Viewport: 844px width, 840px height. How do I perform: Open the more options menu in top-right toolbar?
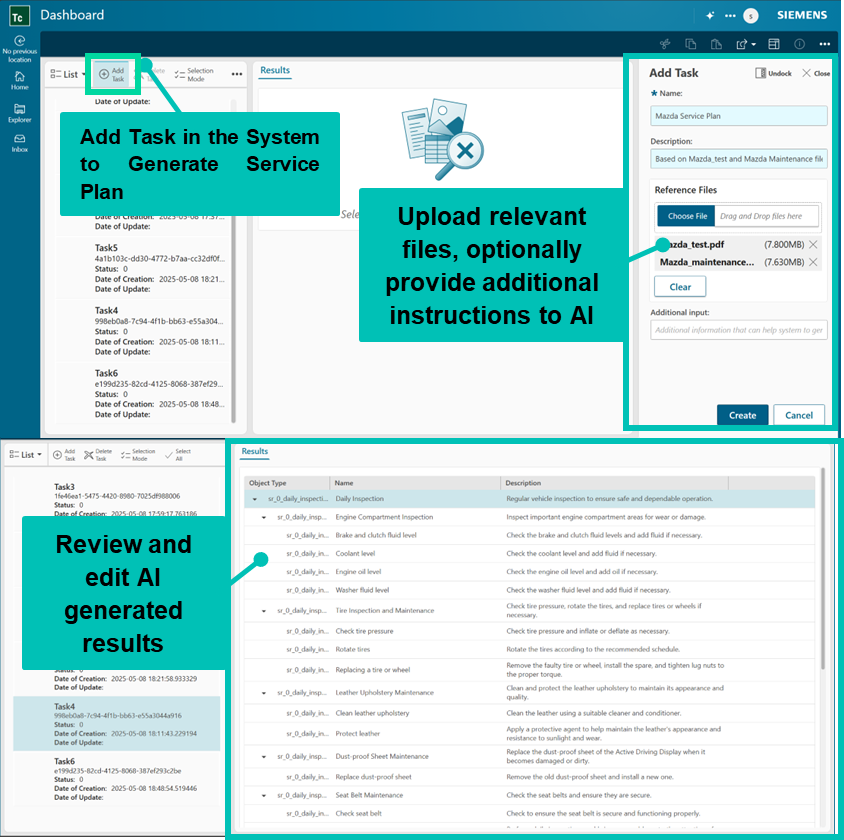(824, 44)
